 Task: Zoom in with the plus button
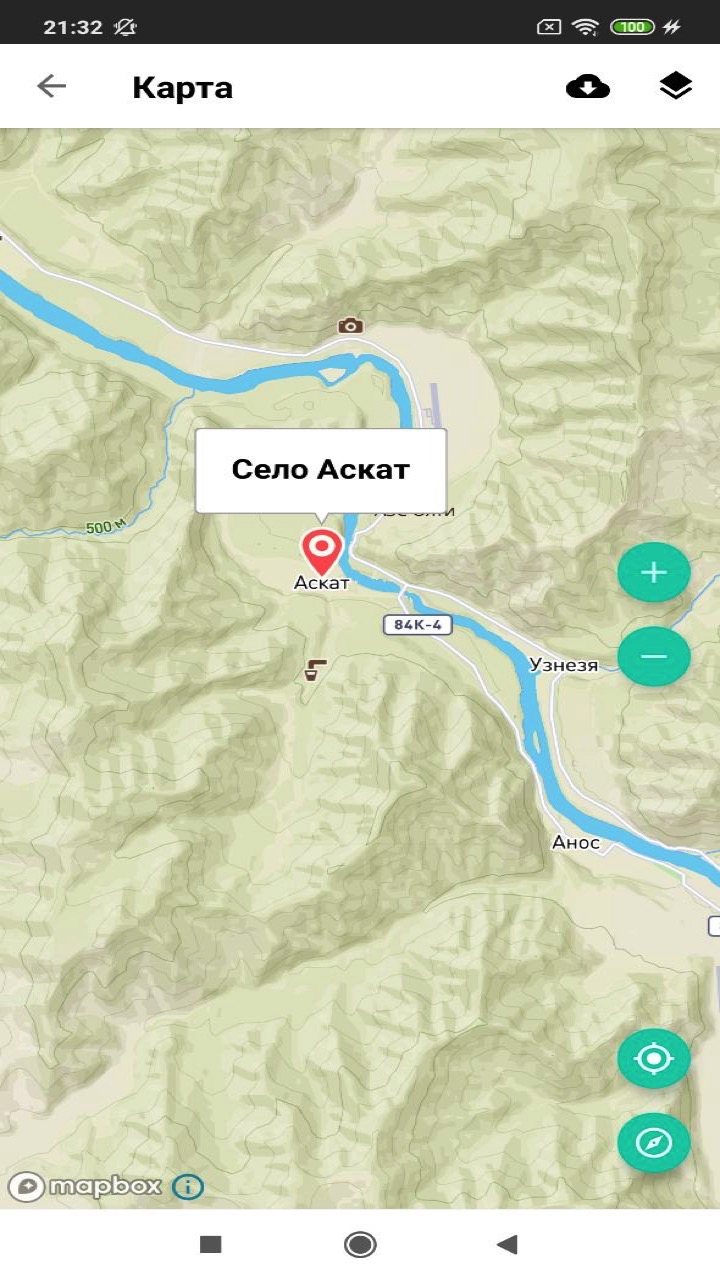(x=654, y=572)
